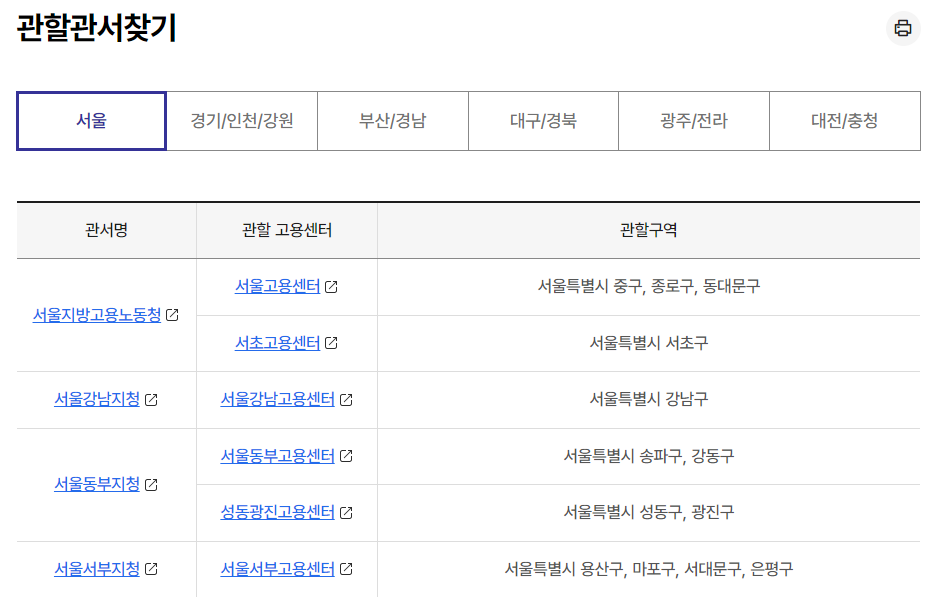Switch to the 경기/인천/강원 tab
The height and width of the screenshot is (597, 936).
[242, 120]
